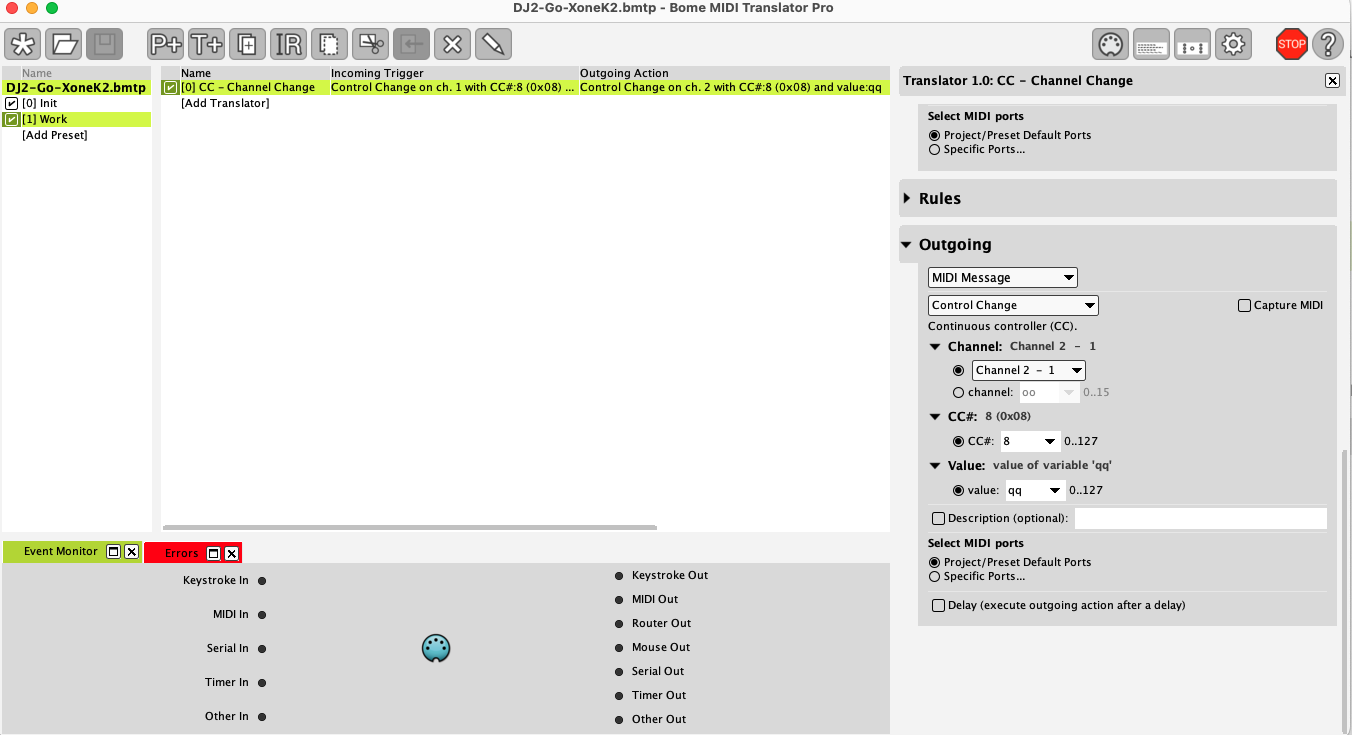
Task: Collapse the CC# subsection triangle
Action: [x=935, y=417]
